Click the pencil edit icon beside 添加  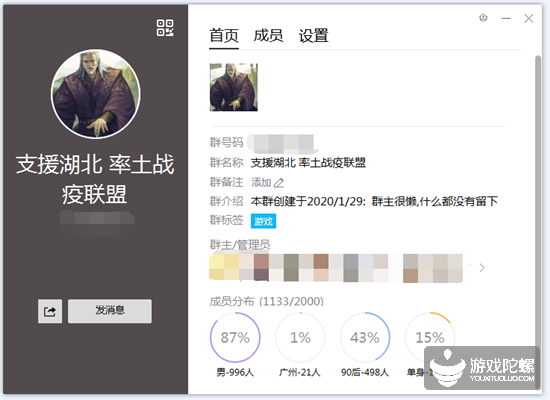coord(279,183)
